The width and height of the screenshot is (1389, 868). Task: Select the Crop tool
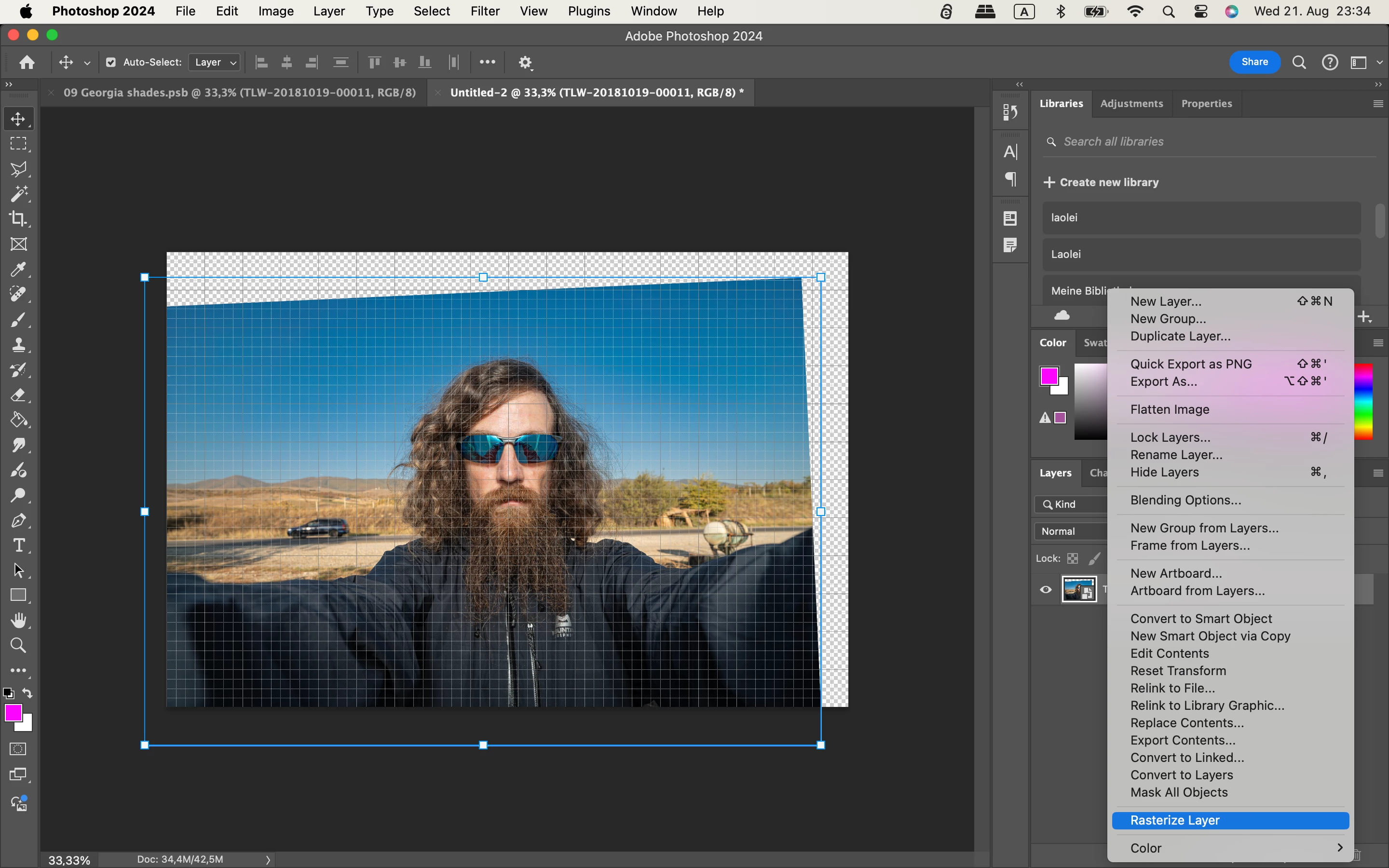click(18, 219)
